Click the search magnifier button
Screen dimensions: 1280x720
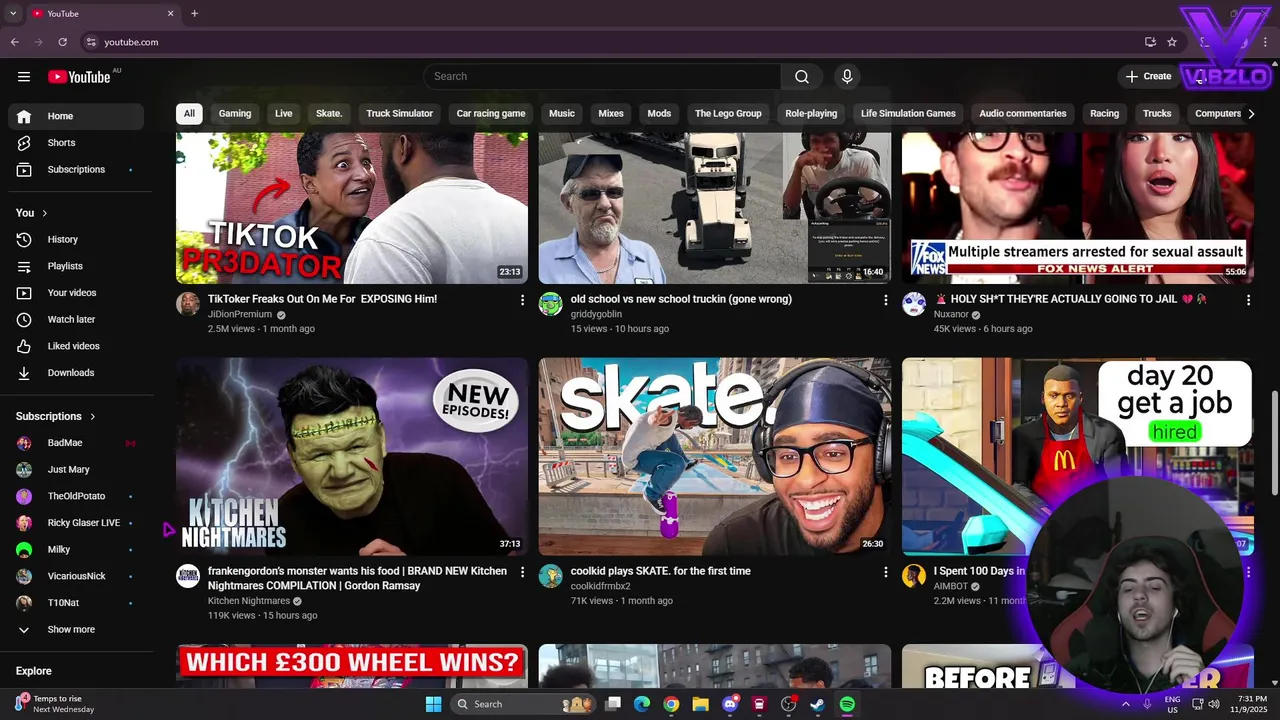click(802, 77)
